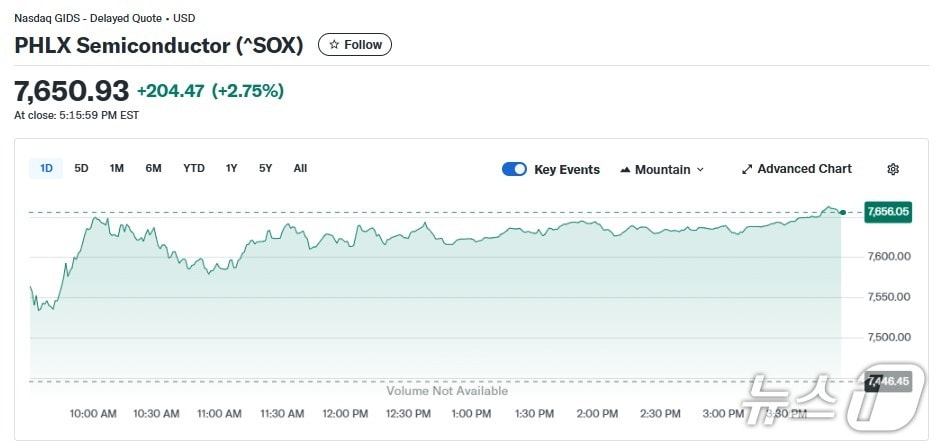Click the 12:00 PM time axis label
This screenshot has height=445, width=939.
coord(345,413)
